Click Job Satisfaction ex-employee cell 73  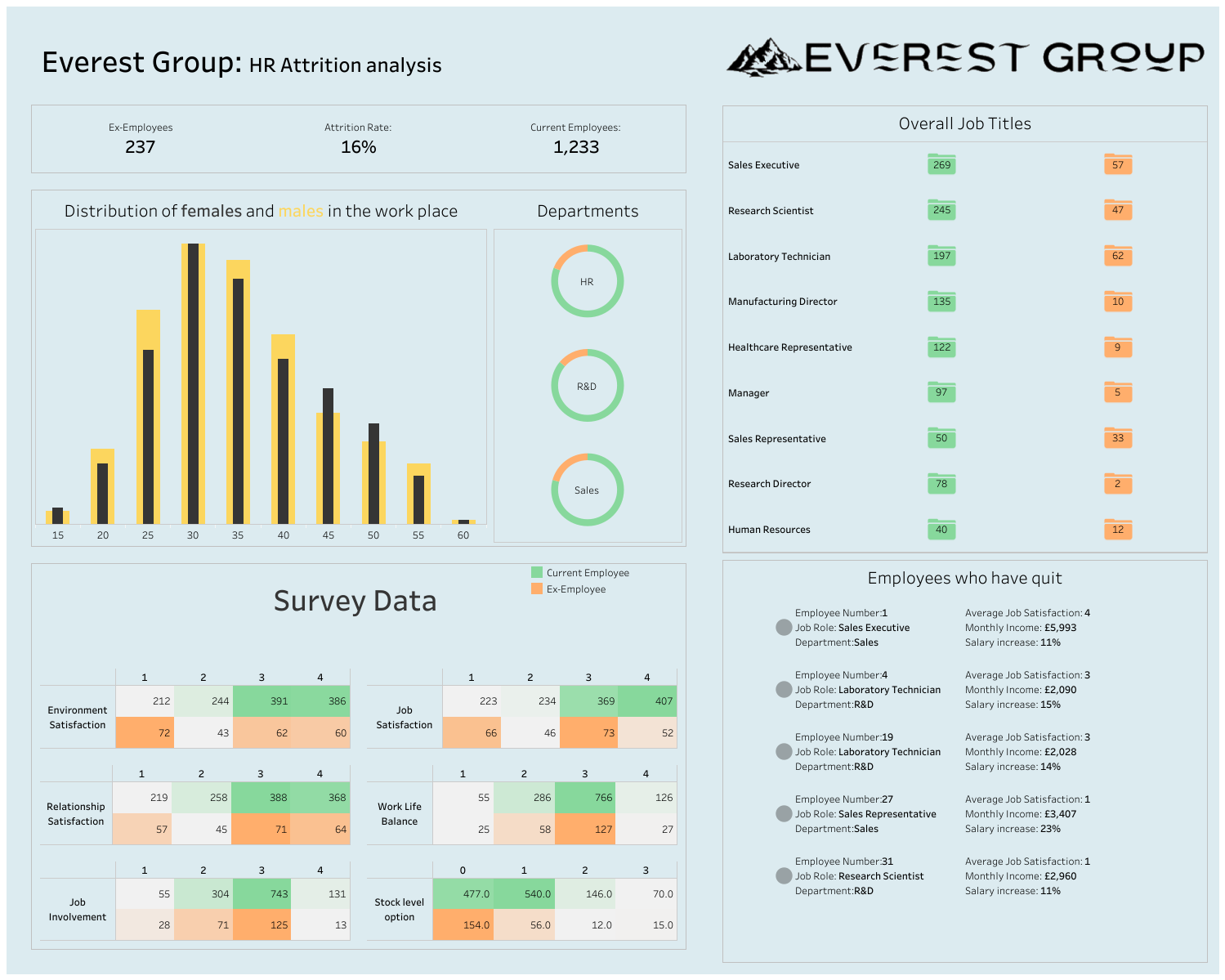[588, 732]
